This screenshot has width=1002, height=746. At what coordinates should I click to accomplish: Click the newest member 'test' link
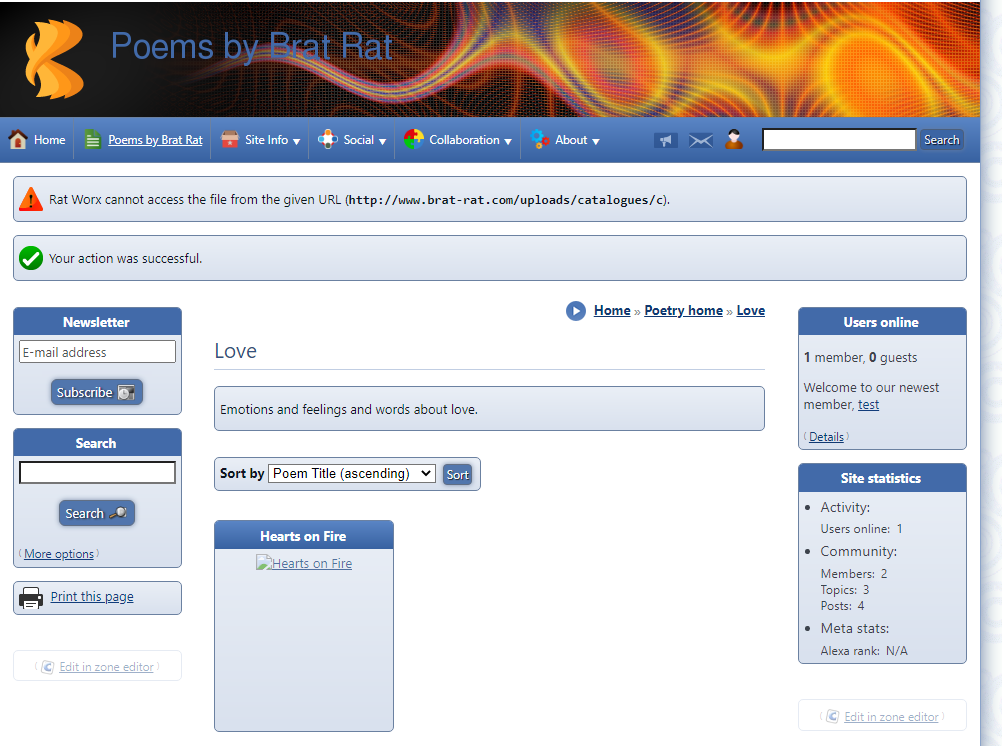coord(868,405)
